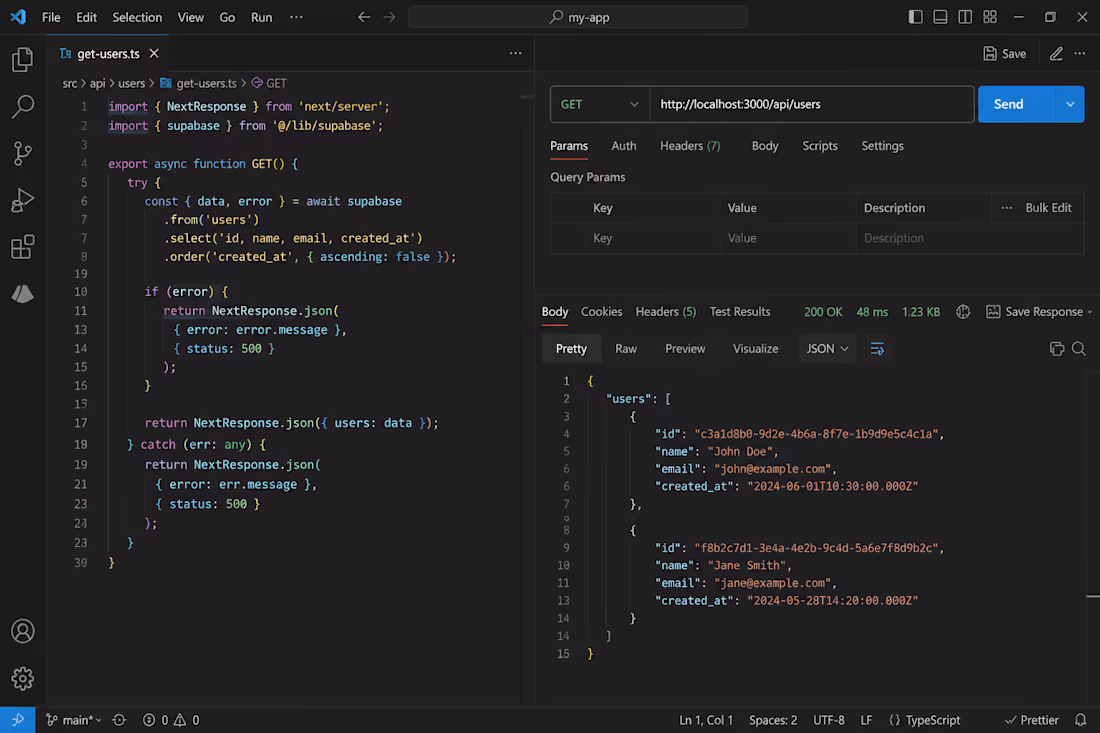This screenshot has width=1100, height=733.
Task: Open the more actions ellipsis beside the pencil
Action: click(1080, 53)
